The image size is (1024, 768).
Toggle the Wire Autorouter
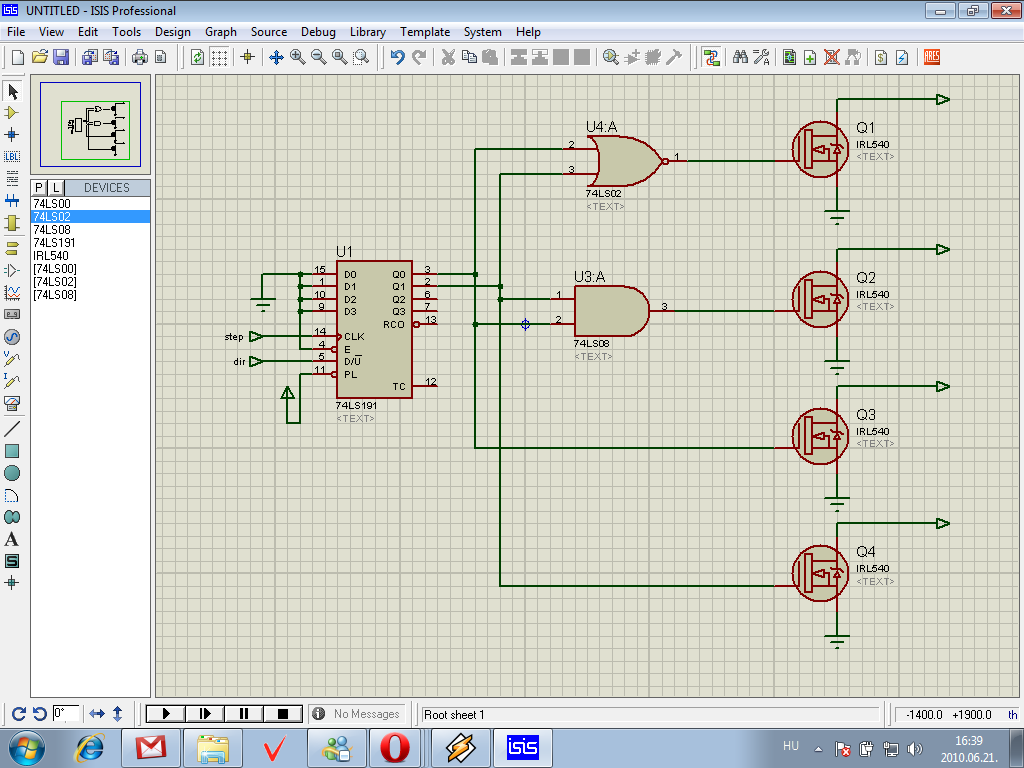(711, 57)
